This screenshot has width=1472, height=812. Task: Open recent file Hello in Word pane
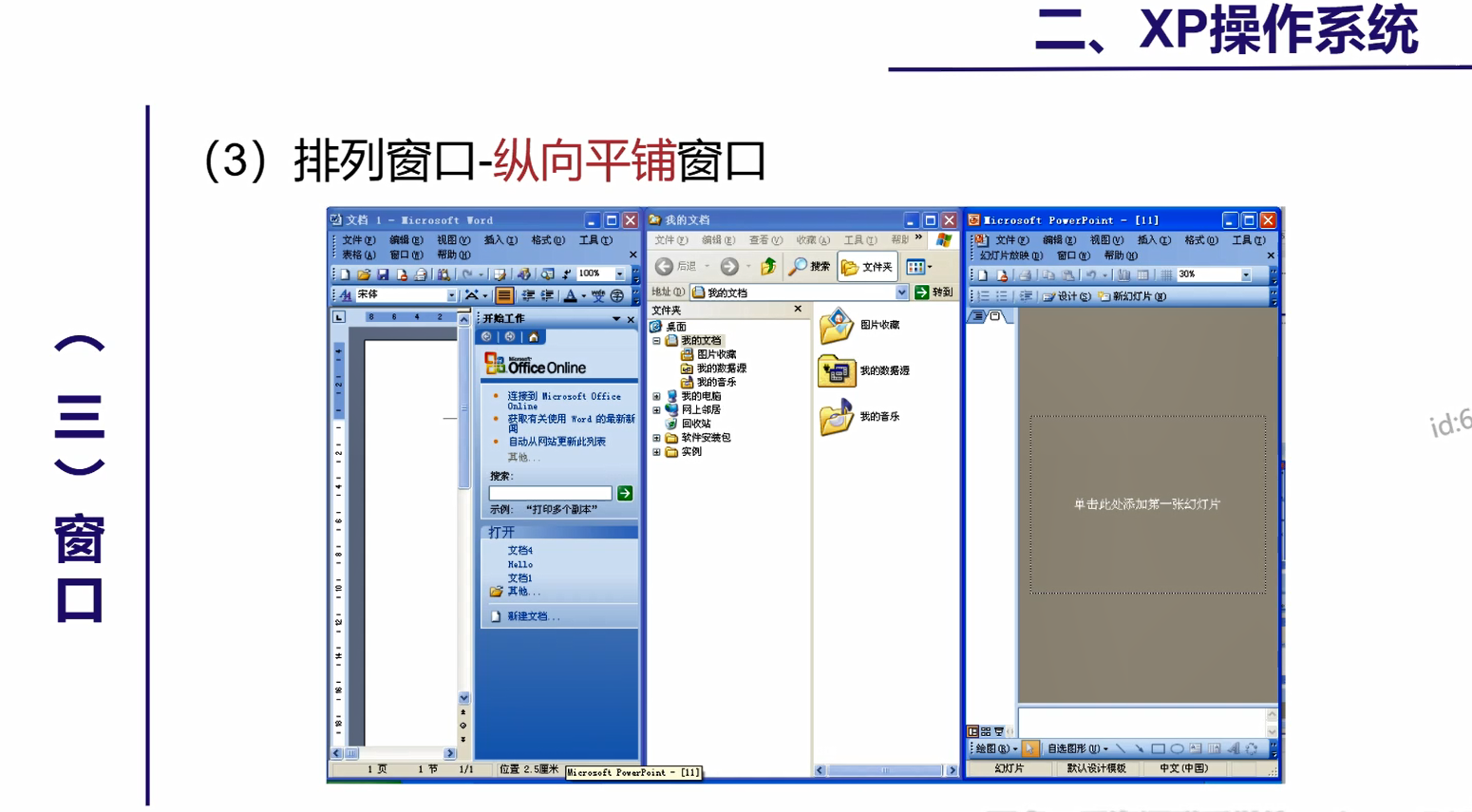point(519,564)
